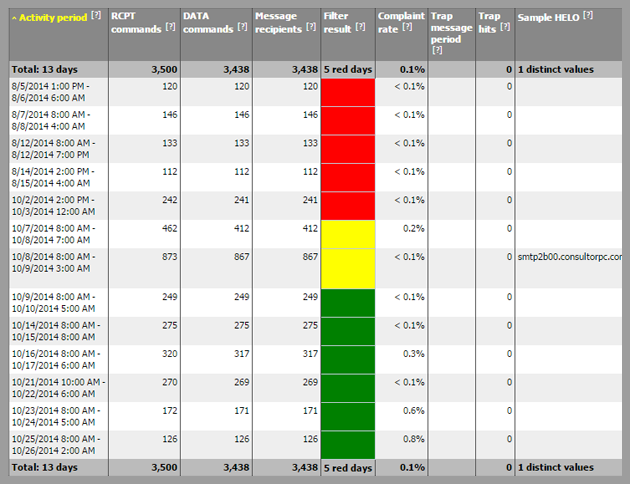The width and height of the screenshot is (630, 484).
Task: Click complaint rate value 0.6%
Action: pyautogui.click(x=414, y=411)
